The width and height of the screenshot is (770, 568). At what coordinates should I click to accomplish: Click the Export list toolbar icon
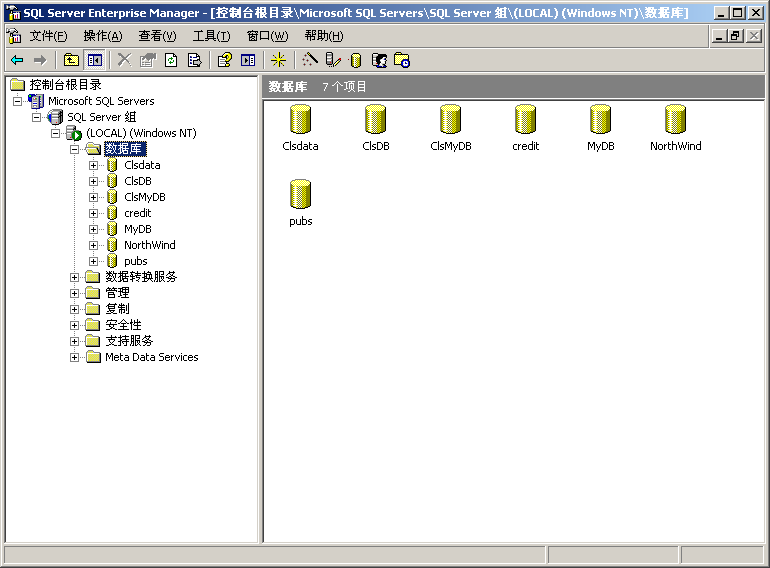(194, 60)
